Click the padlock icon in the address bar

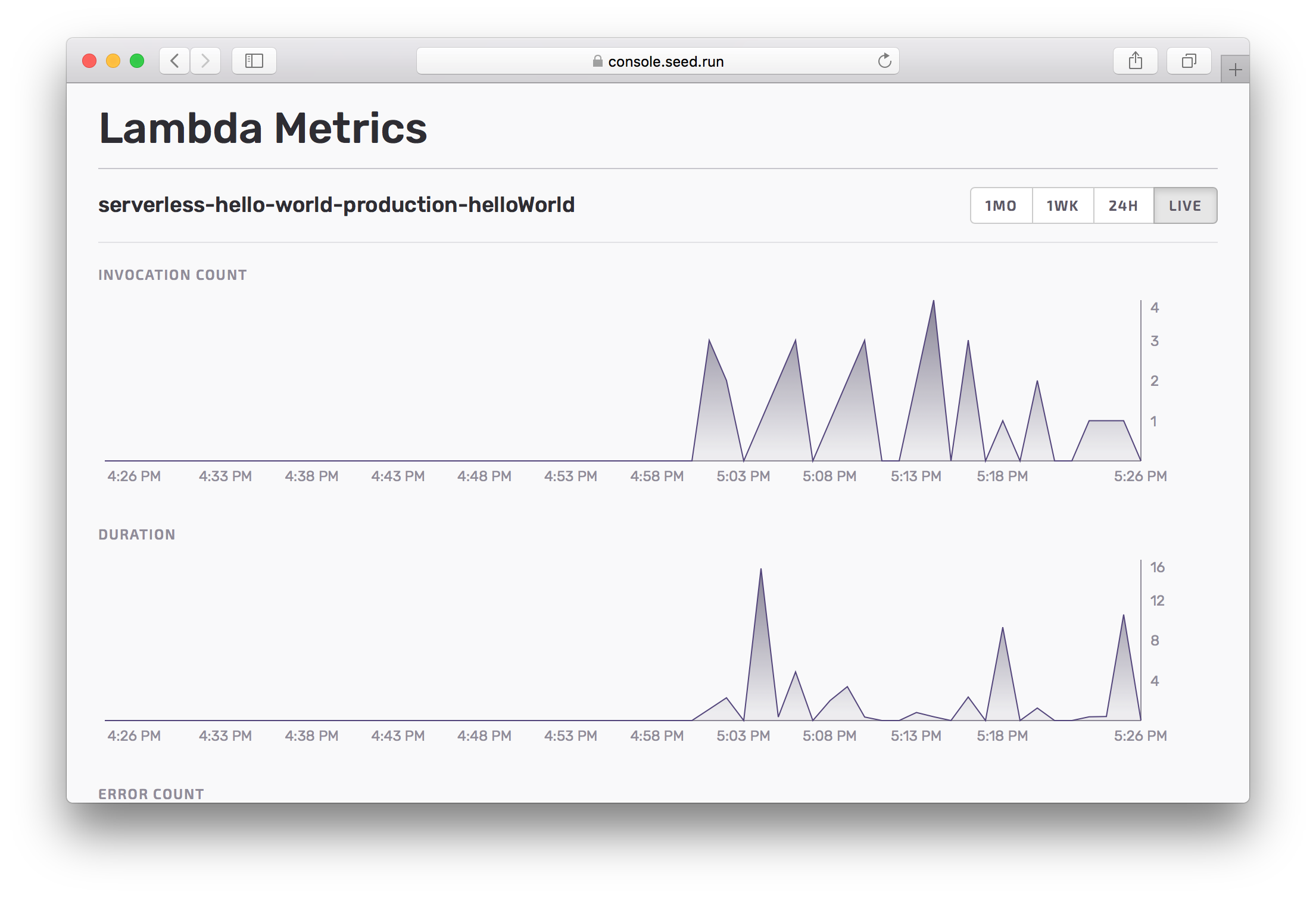[597, 61]
